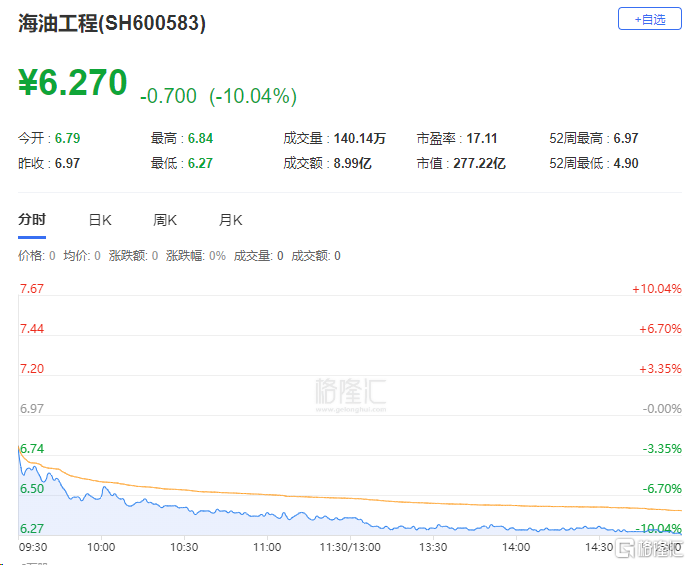
Task: Click the 13:30 time axis marker
Action: (433, 547)
